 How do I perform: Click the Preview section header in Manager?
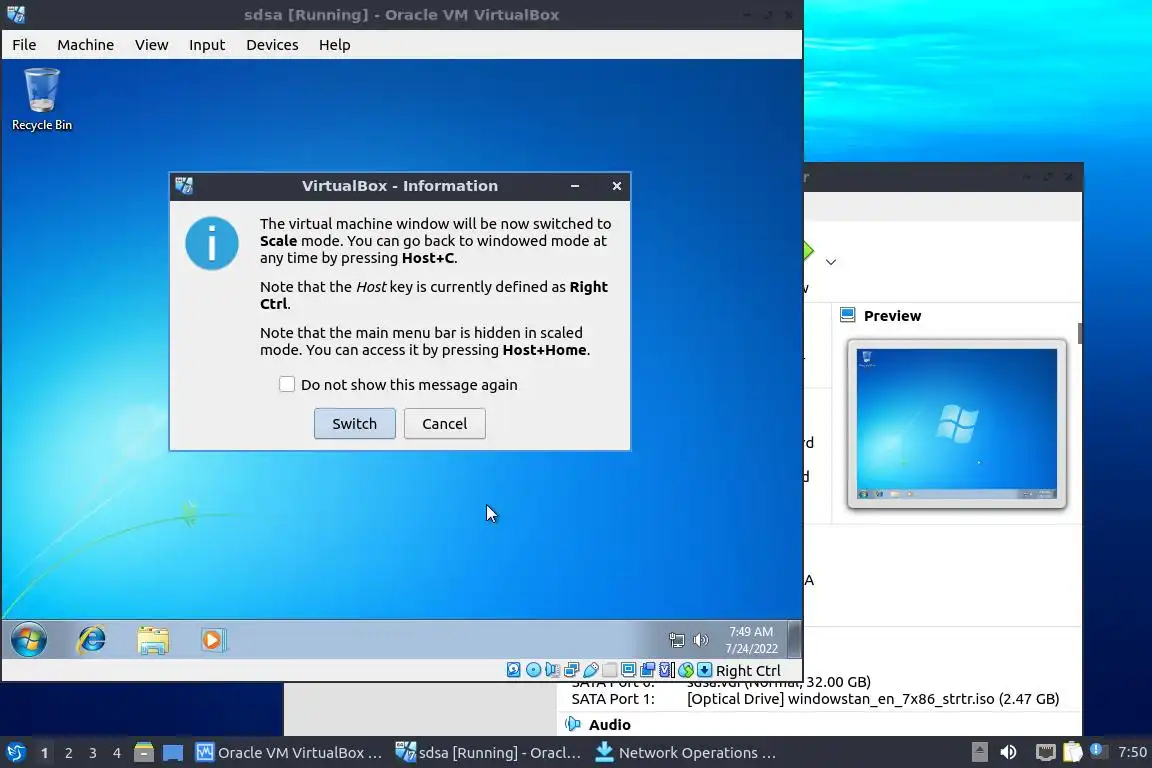point(892,316)
